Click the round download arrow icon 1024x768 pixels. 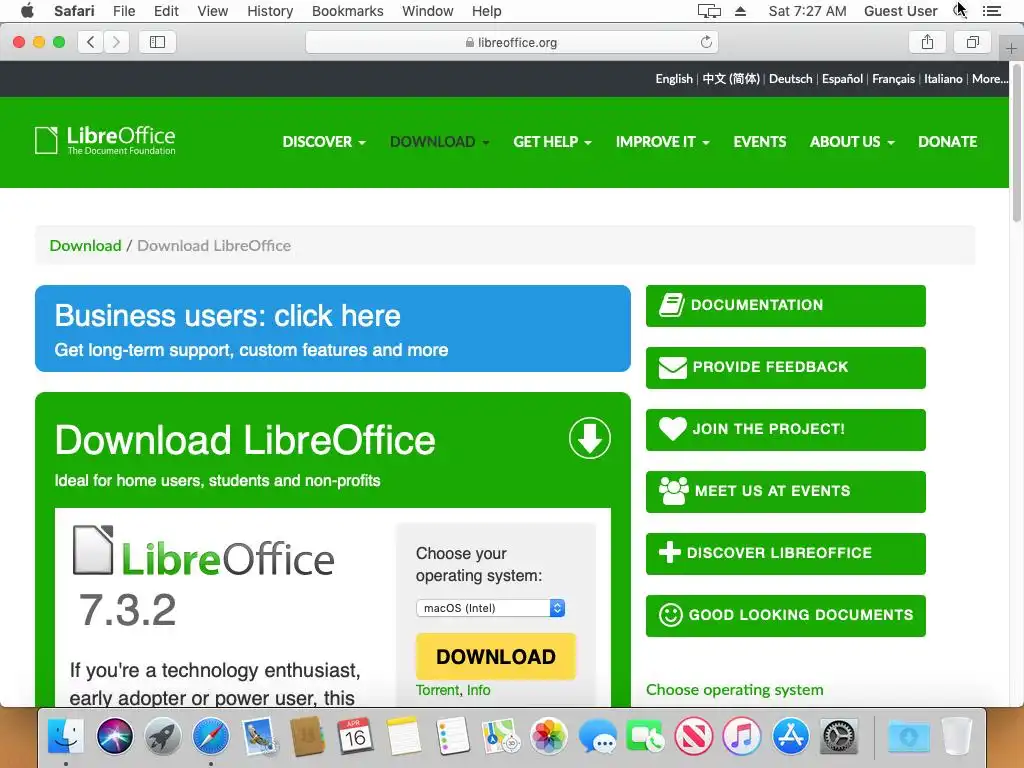[590, 438]
